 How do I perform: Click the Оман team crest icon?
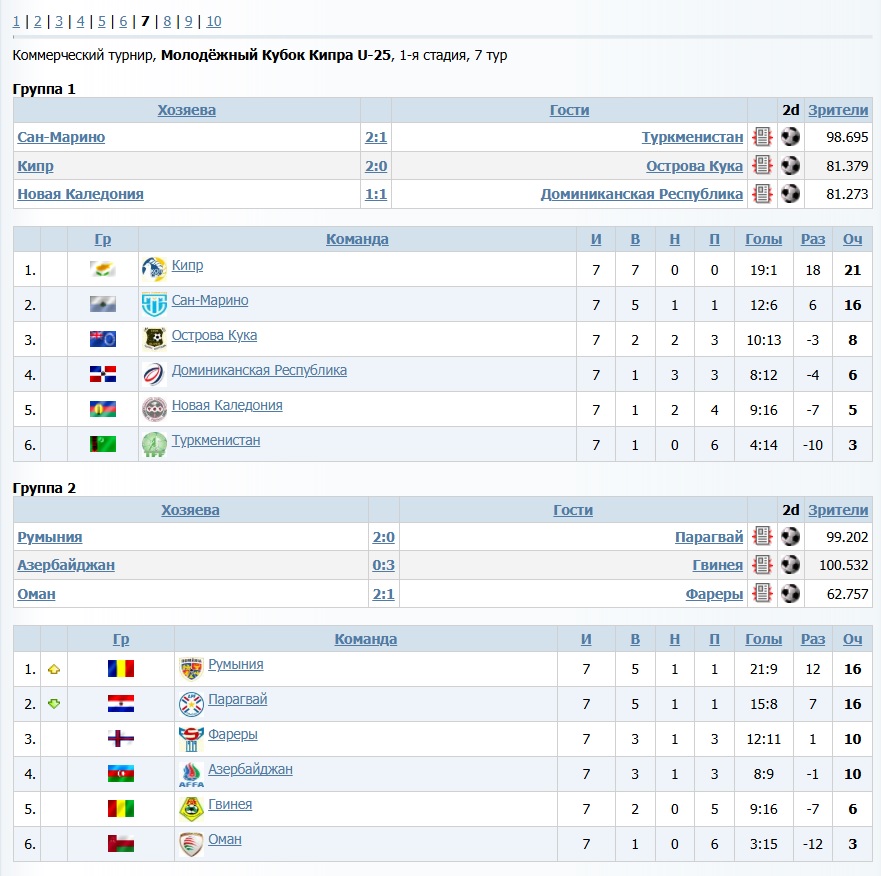point(191,843)
